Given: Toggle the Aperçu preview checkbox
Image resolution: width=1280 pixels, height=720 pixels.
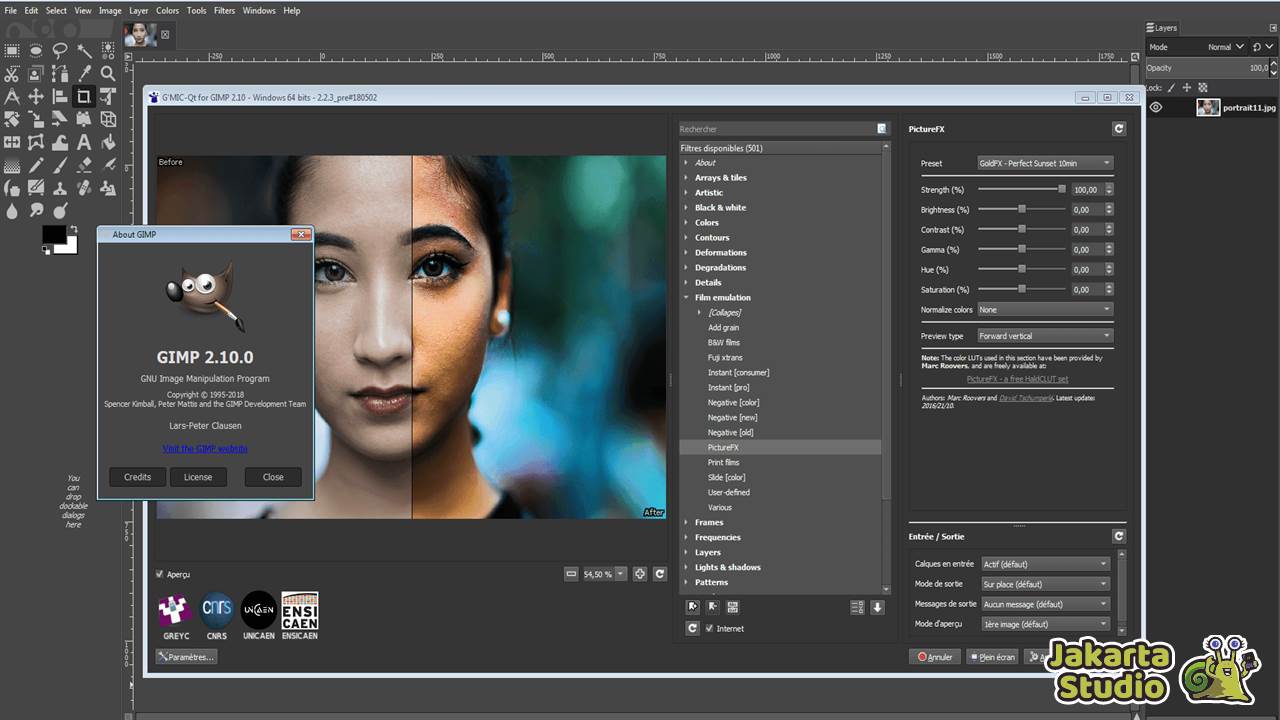Looking at the screenshot, I should pyautogui.click(x=160, y=574).
